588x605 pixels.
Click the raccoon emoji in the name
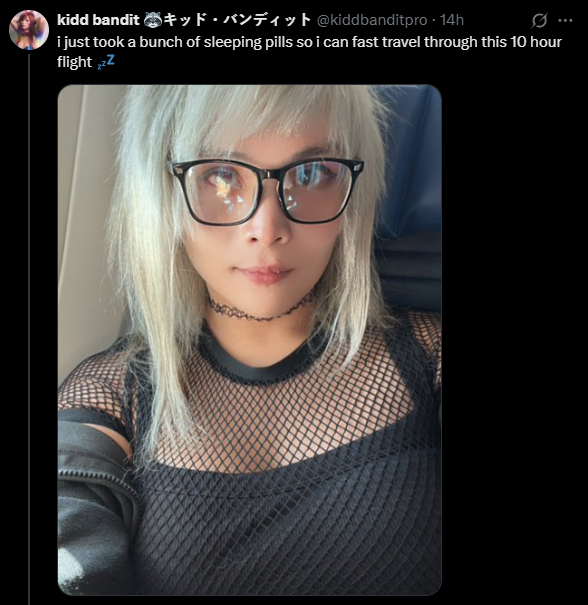coord(152,20)
